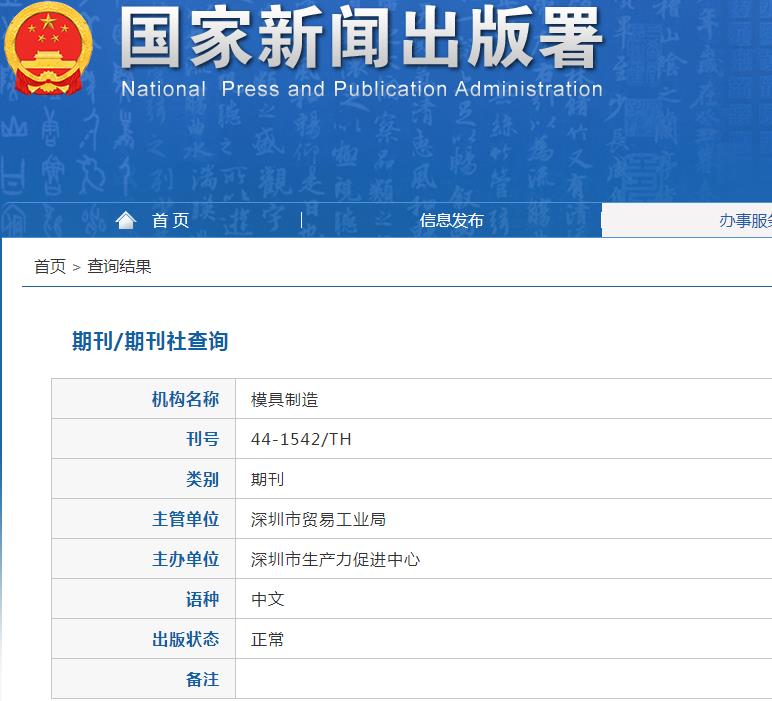Click the 查询结果 breadcrumb text
The width and height of the screenshot is (772, 701).
(119, 266)
